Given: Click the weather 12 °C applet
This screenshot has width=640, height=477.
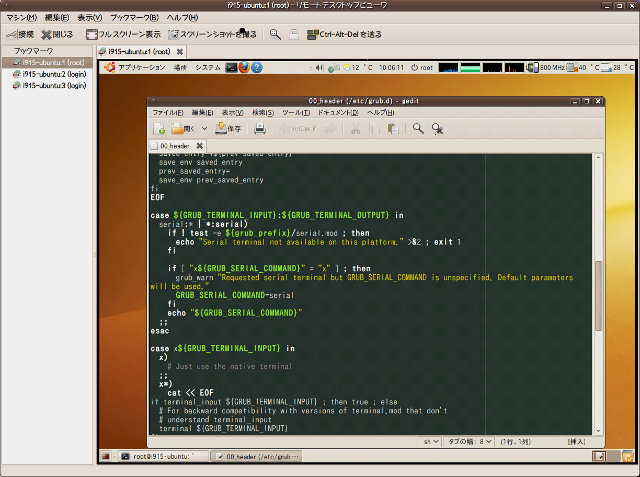Looking at the screenshot, I should tap(358, 68).
